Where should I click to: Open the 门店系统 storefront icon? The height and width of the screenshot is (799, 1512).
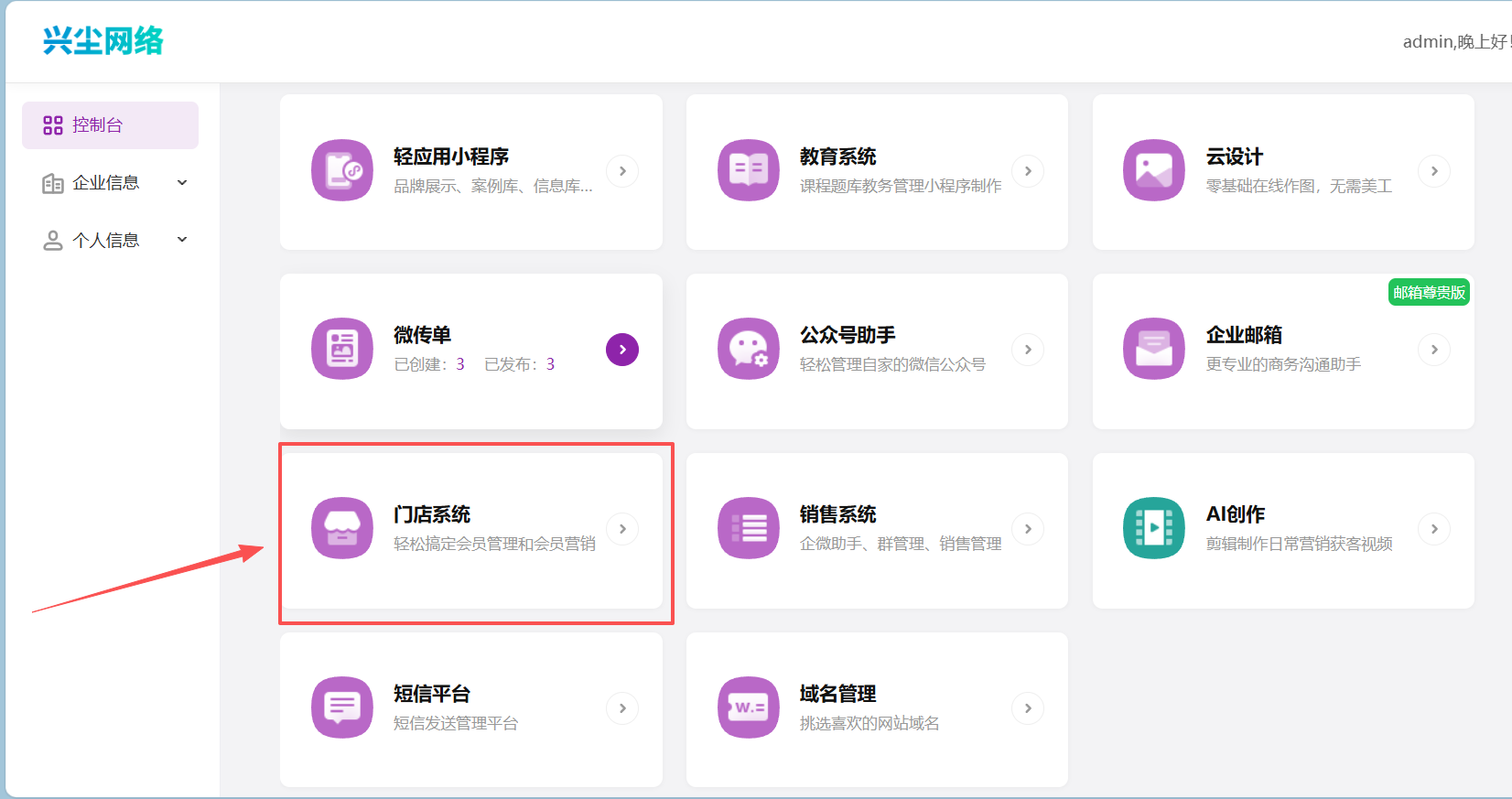coord(342,528)
